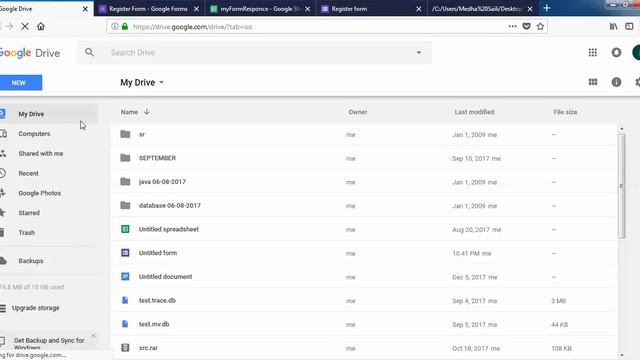
Task: Select the SEPTEMBER folder icon
Action: [x=125, y=158]
